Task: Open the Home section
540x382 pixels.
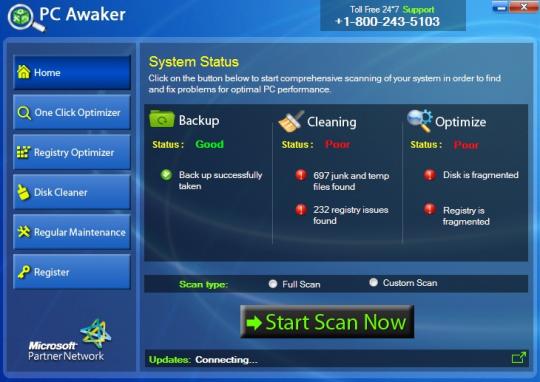Action: click(x=72, y=72)
